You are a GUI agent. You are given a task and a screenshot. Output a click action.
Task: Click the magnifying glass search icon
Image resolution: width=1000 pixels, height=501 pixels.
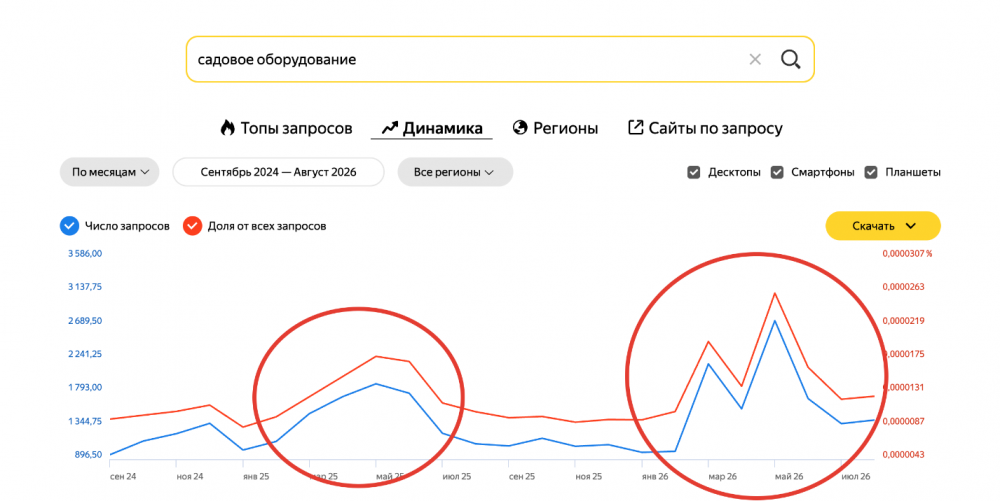791,59
